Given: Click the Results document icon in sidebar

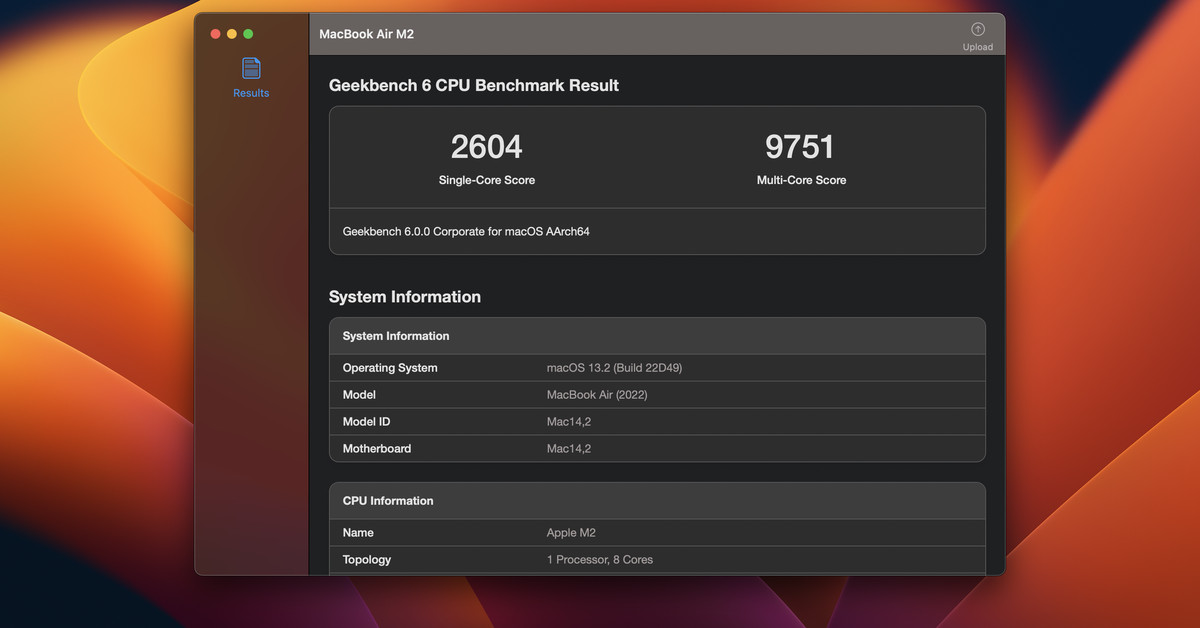Looking at the screenshot, I should (251, 68).
